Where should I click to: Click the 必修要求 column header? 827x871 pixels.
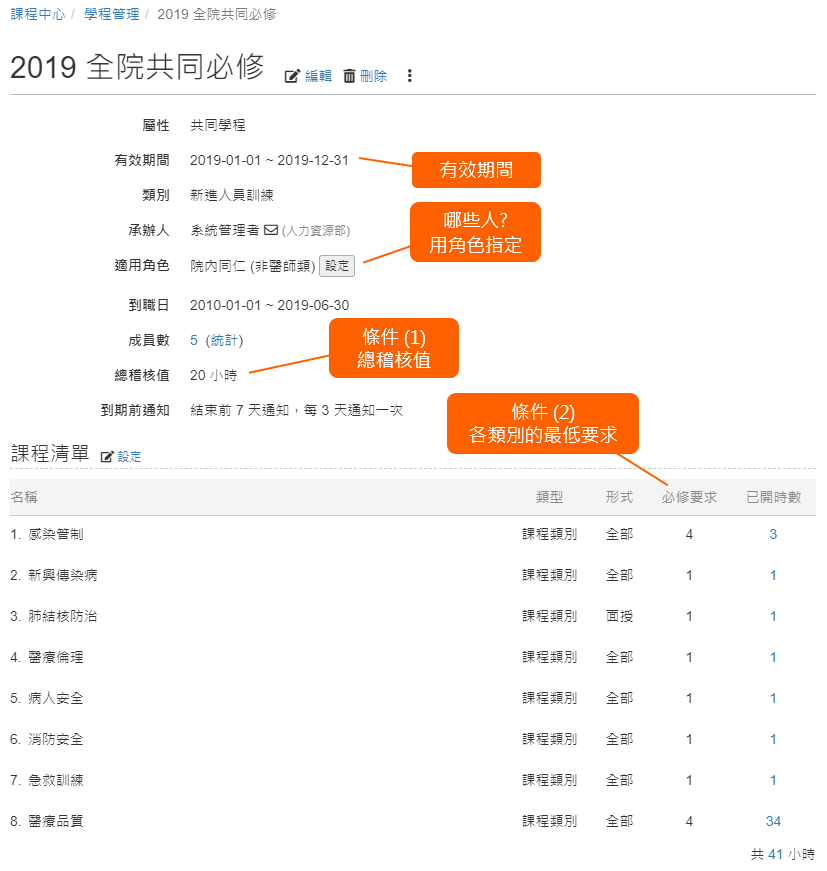pos(689,497)
